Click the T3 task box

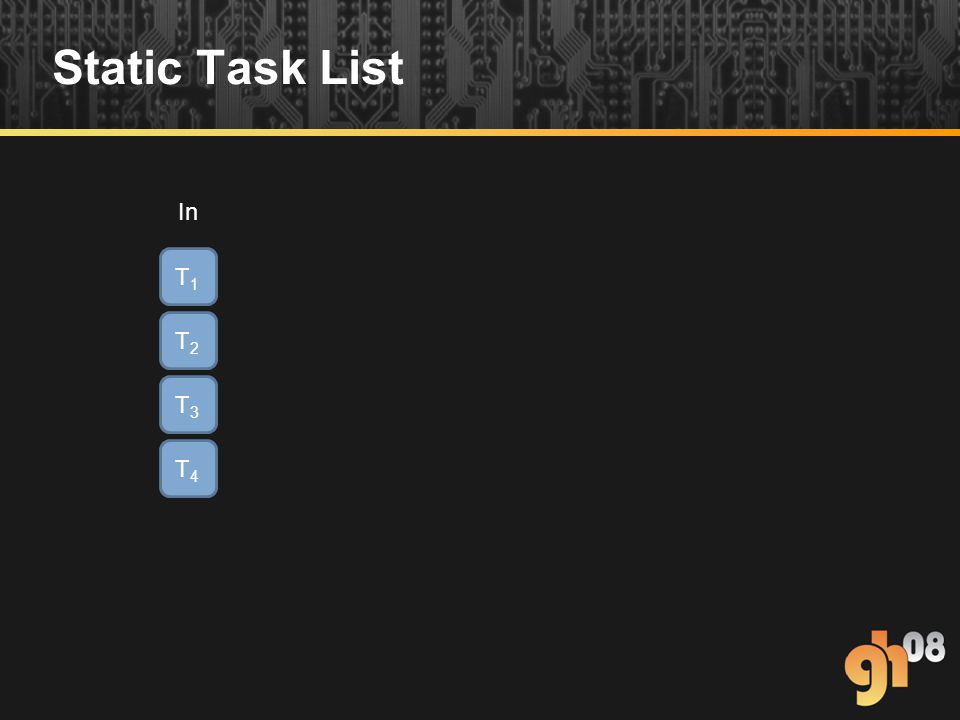point(189,405)
